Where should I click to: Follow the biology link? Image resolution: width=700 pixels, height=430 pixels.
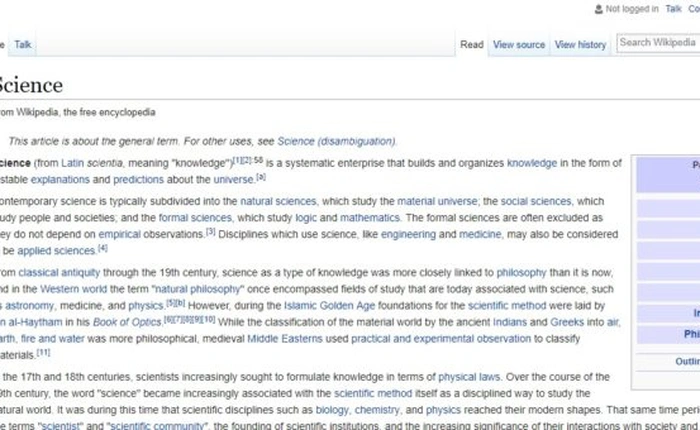pyautogui.click(x=332, y=411)
